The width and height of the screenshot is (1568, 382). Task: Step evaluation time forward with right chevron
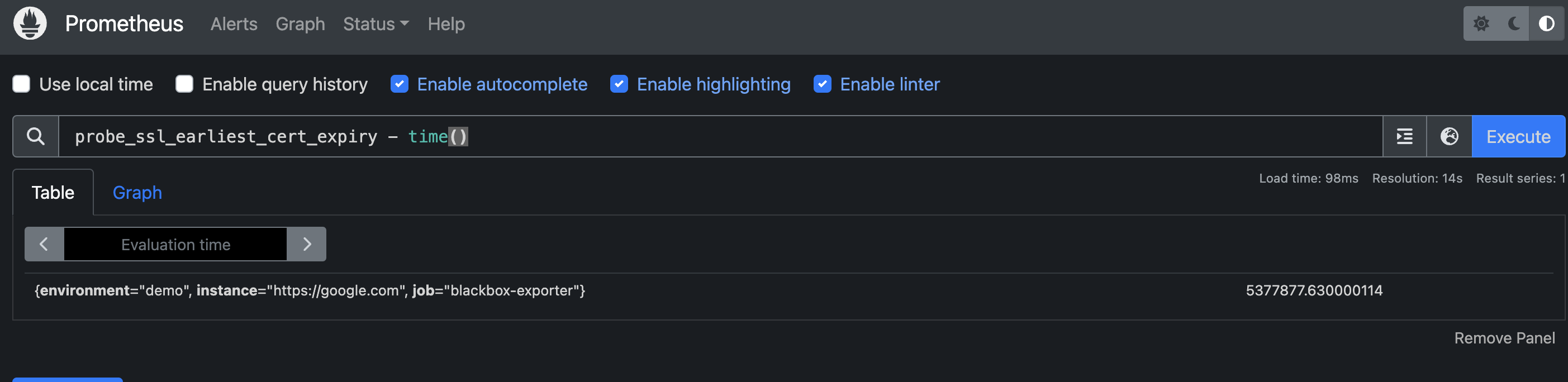click(307, 245)
